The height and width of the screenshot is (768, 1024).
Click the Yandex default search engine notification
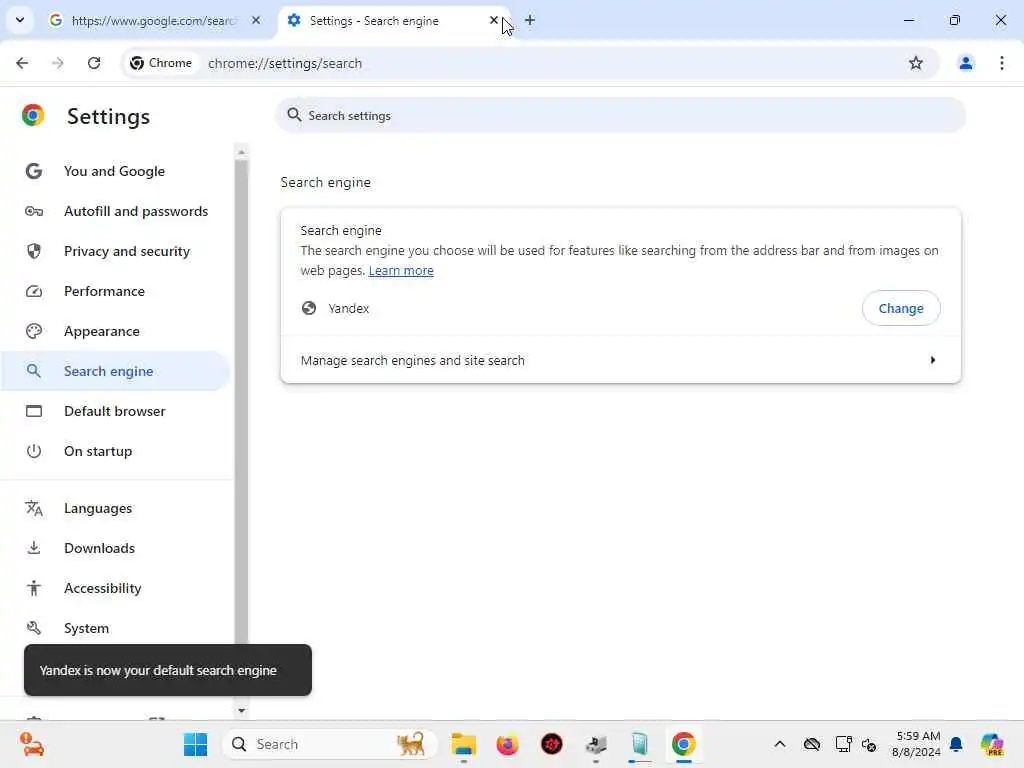coord(168,670)
